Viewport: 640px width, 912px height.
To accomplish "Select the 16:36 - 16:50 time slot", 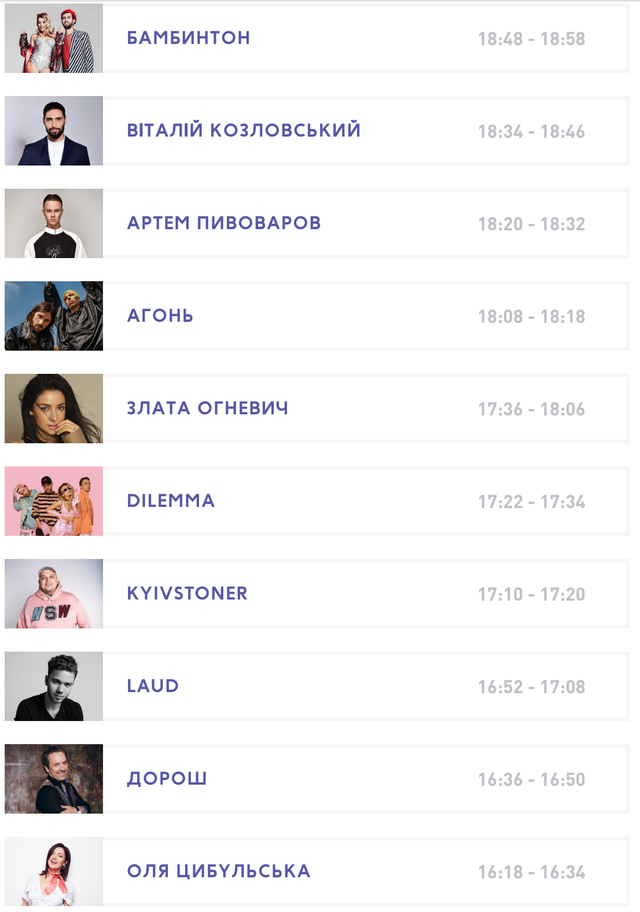I will (531, 779).
